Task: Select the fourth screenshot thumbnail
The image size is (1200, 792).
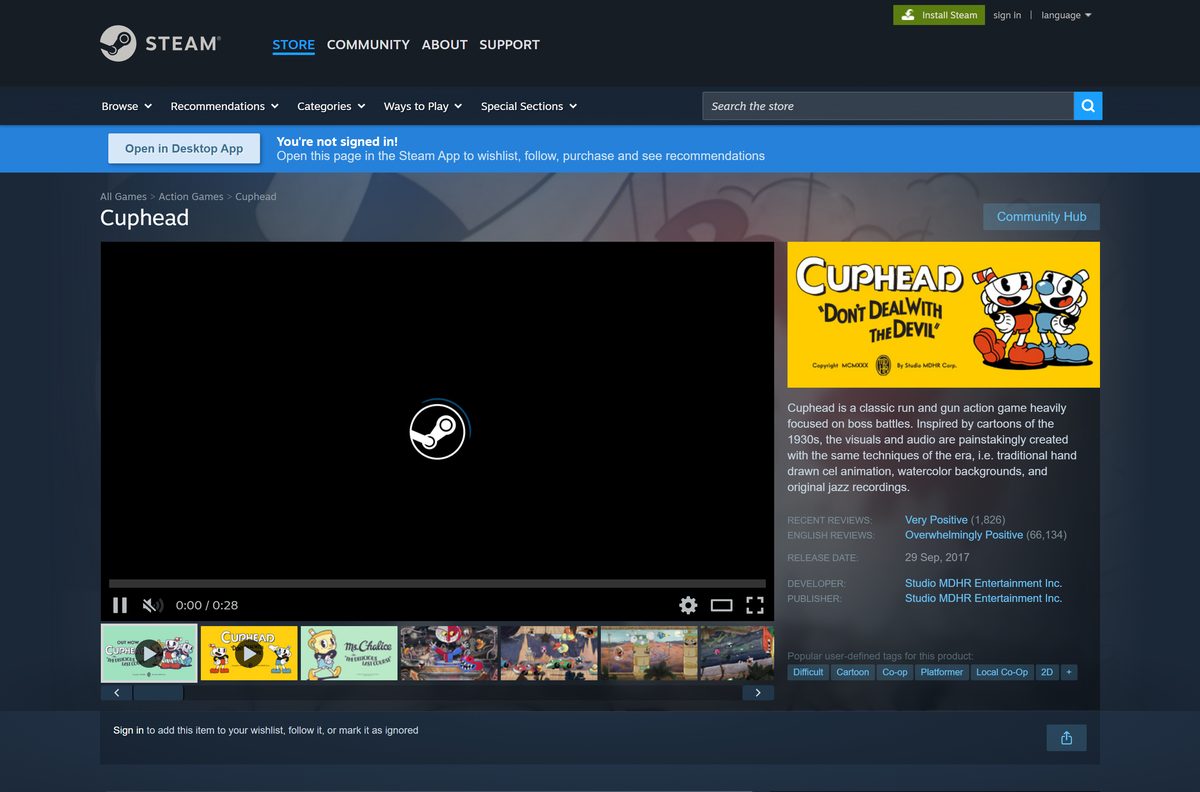Action: 449,653
